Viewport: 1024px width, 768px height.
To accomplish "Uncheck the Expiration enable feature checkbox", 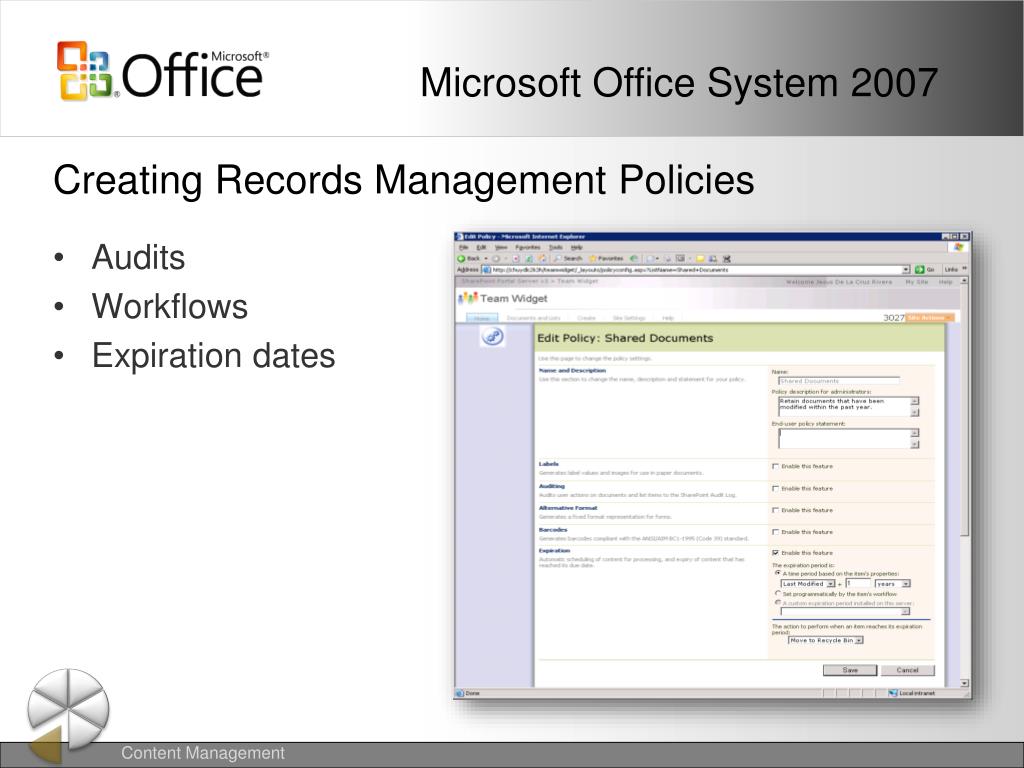I will (775, 553).
